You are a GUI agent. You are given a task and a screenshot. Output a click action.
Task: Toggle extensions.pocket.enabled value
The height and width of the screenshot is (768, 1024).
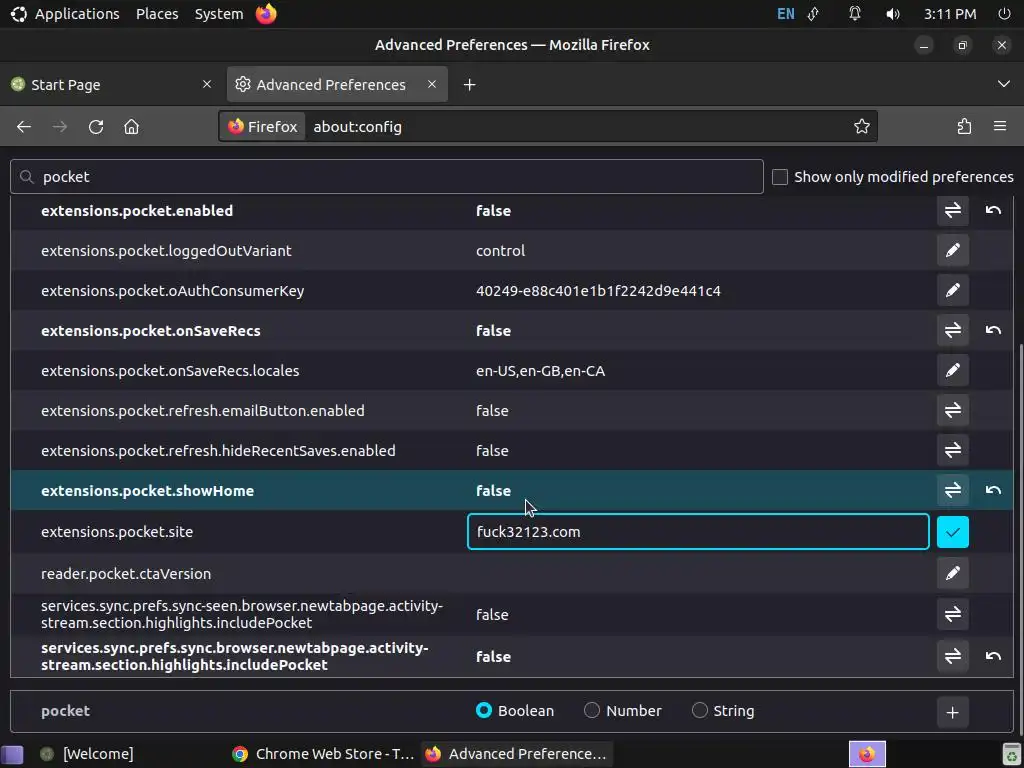pyautogui.click(x=952, y=210)
